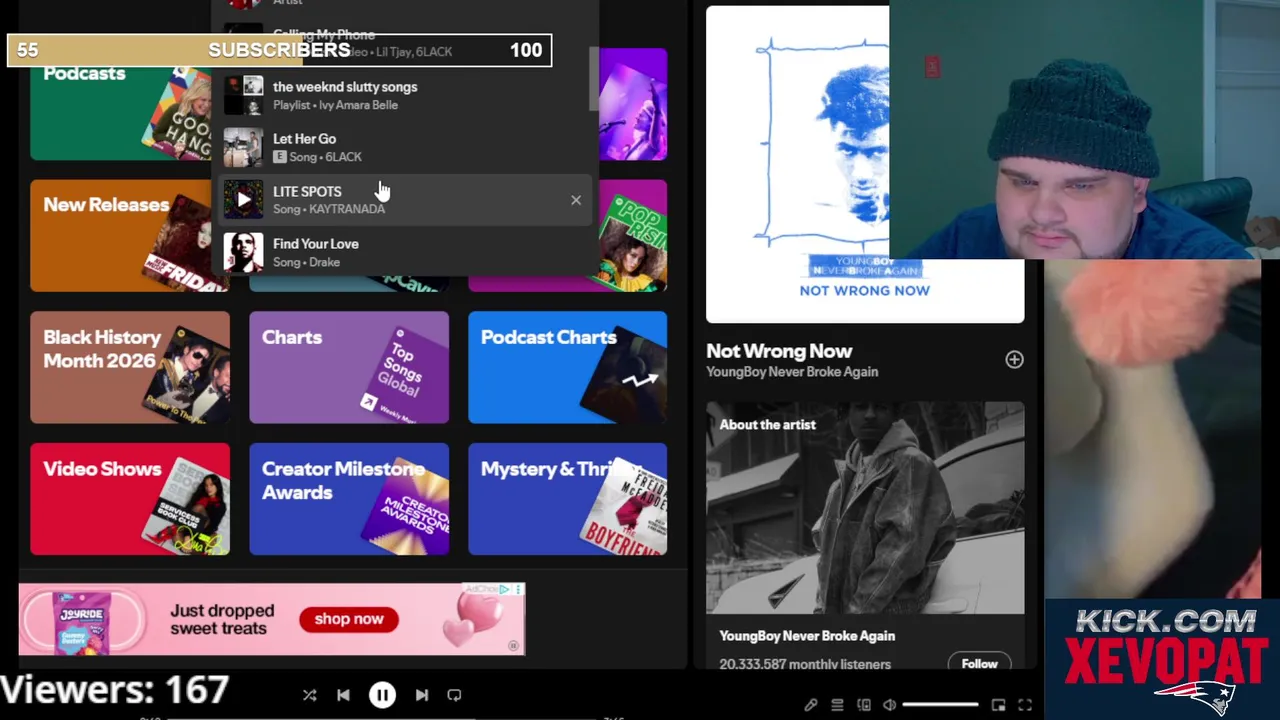
Task: Pause the current song
Action: tap(382, 695)
